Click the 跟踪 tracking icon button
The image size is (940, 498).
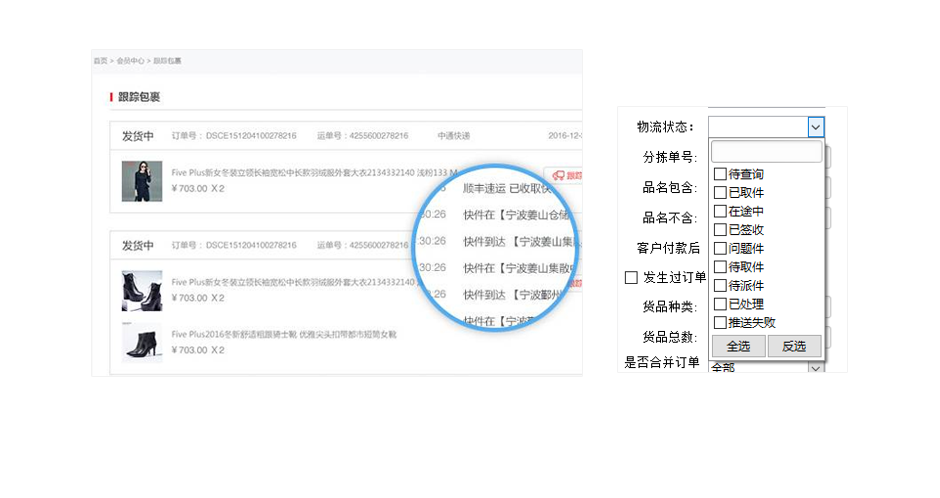click(566, 176)
